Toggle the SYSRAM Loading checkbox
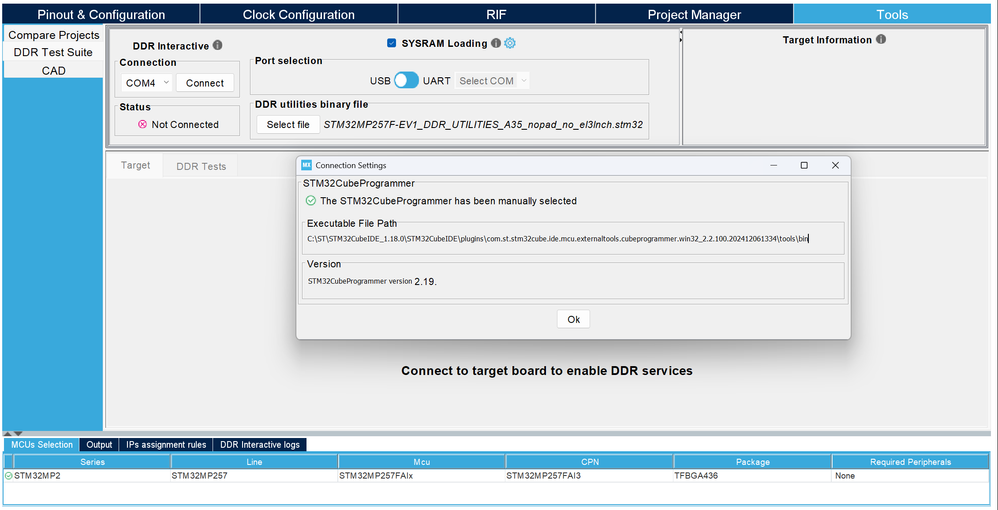Screen dimensions: 998x510 point(391,43)
